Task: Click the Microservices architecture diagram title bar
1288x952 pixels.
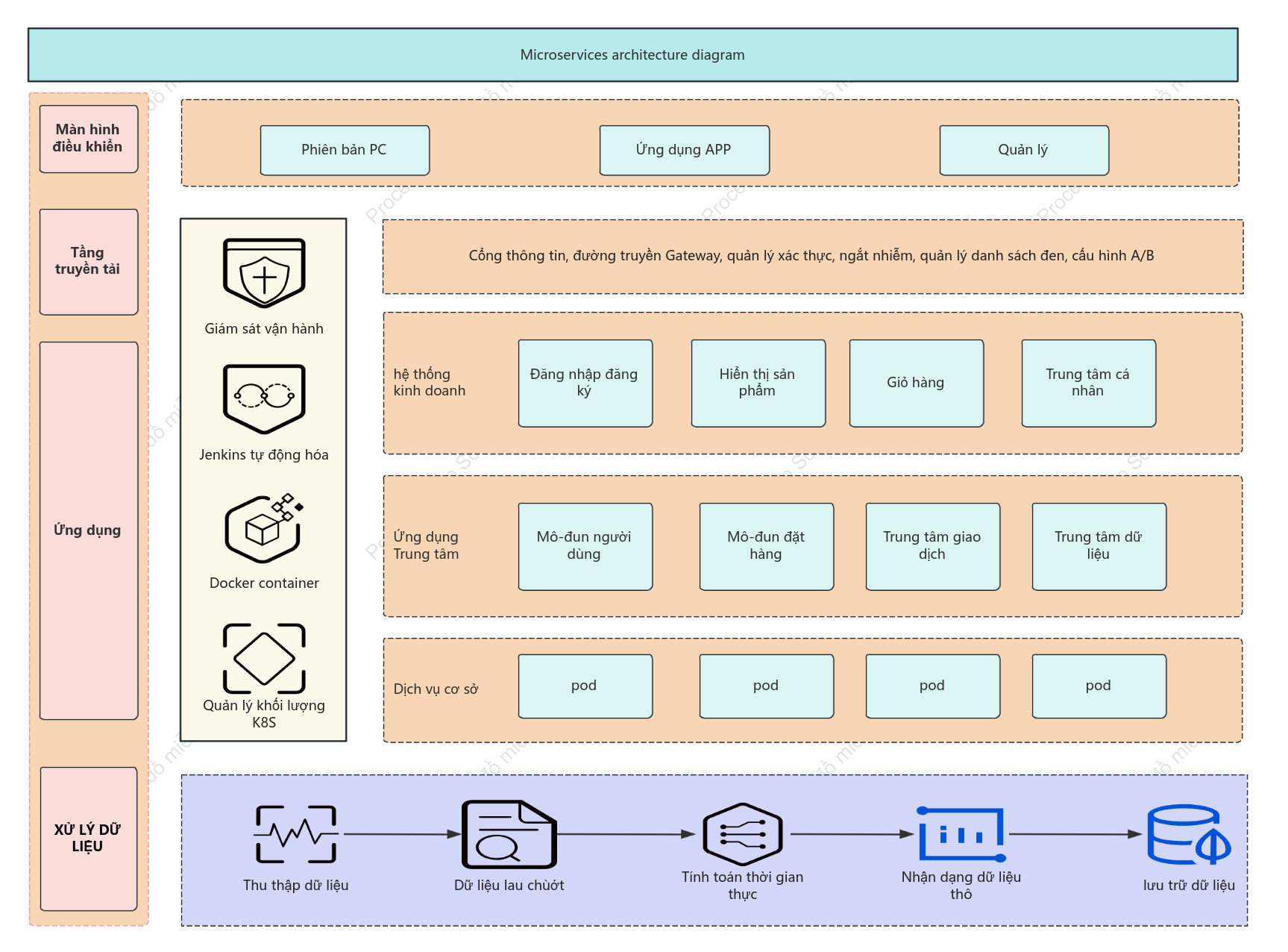Action: point(632,55)
